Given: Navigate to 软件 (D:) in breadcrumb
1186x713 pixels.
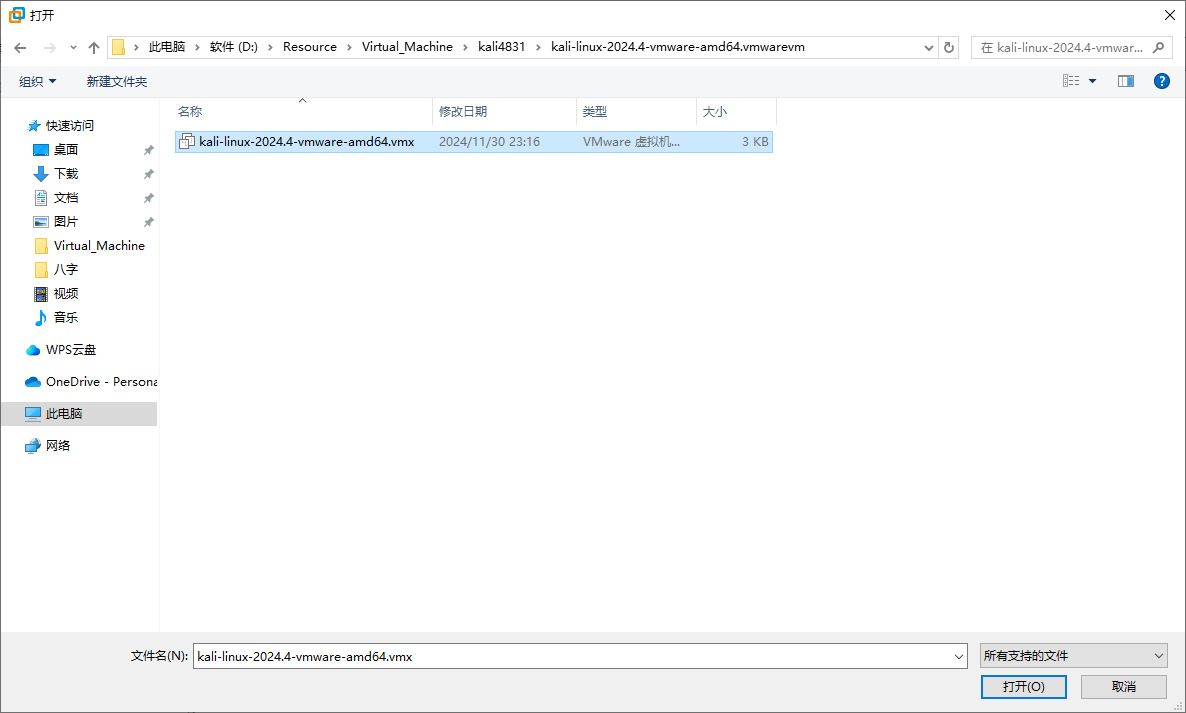Looking at the screenshot, I should pyautogui.click(x=234, y=47).
